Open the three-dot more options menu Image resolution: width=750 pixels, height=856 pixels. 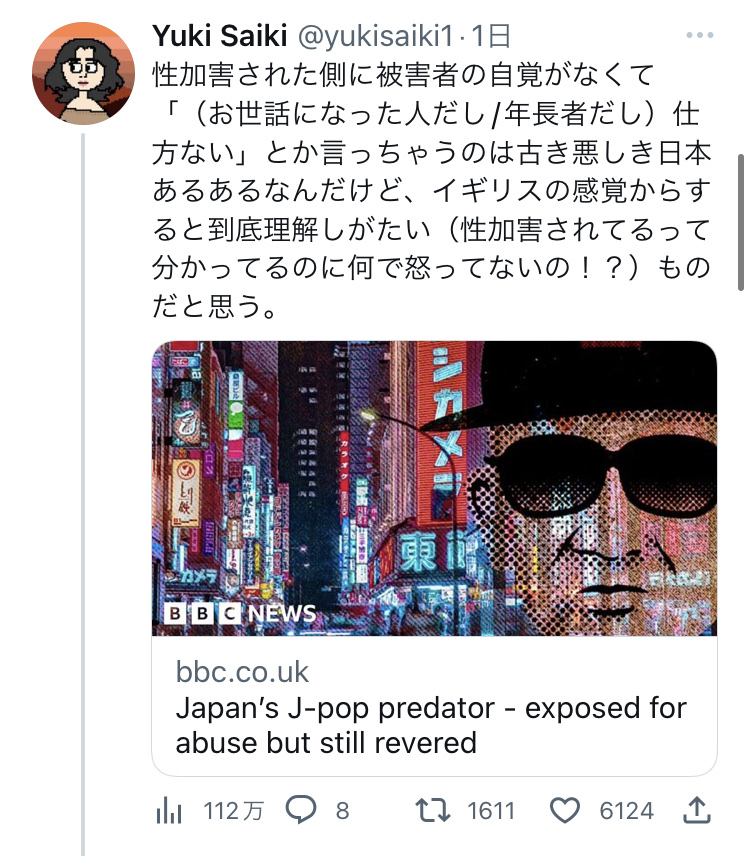(699, 35)
